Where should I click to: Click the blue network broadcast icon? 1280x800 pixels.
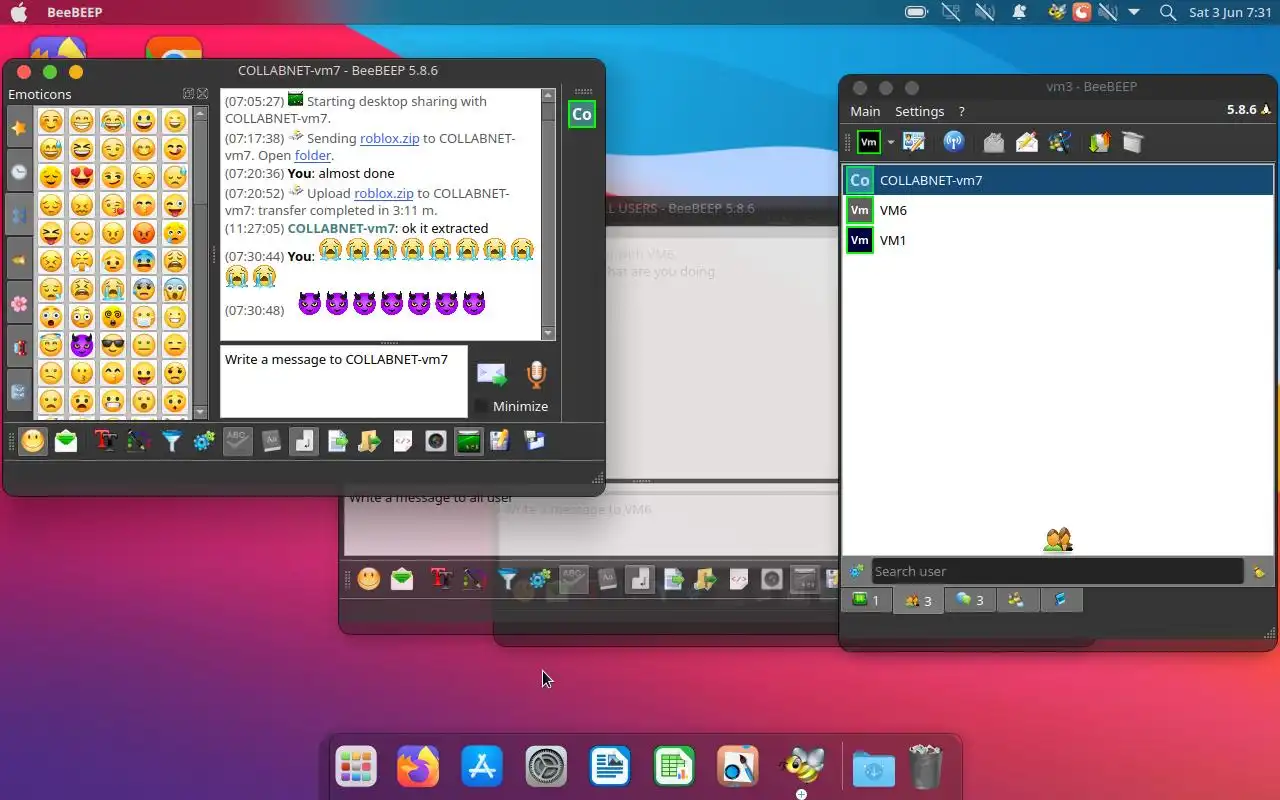pos(954,142)
